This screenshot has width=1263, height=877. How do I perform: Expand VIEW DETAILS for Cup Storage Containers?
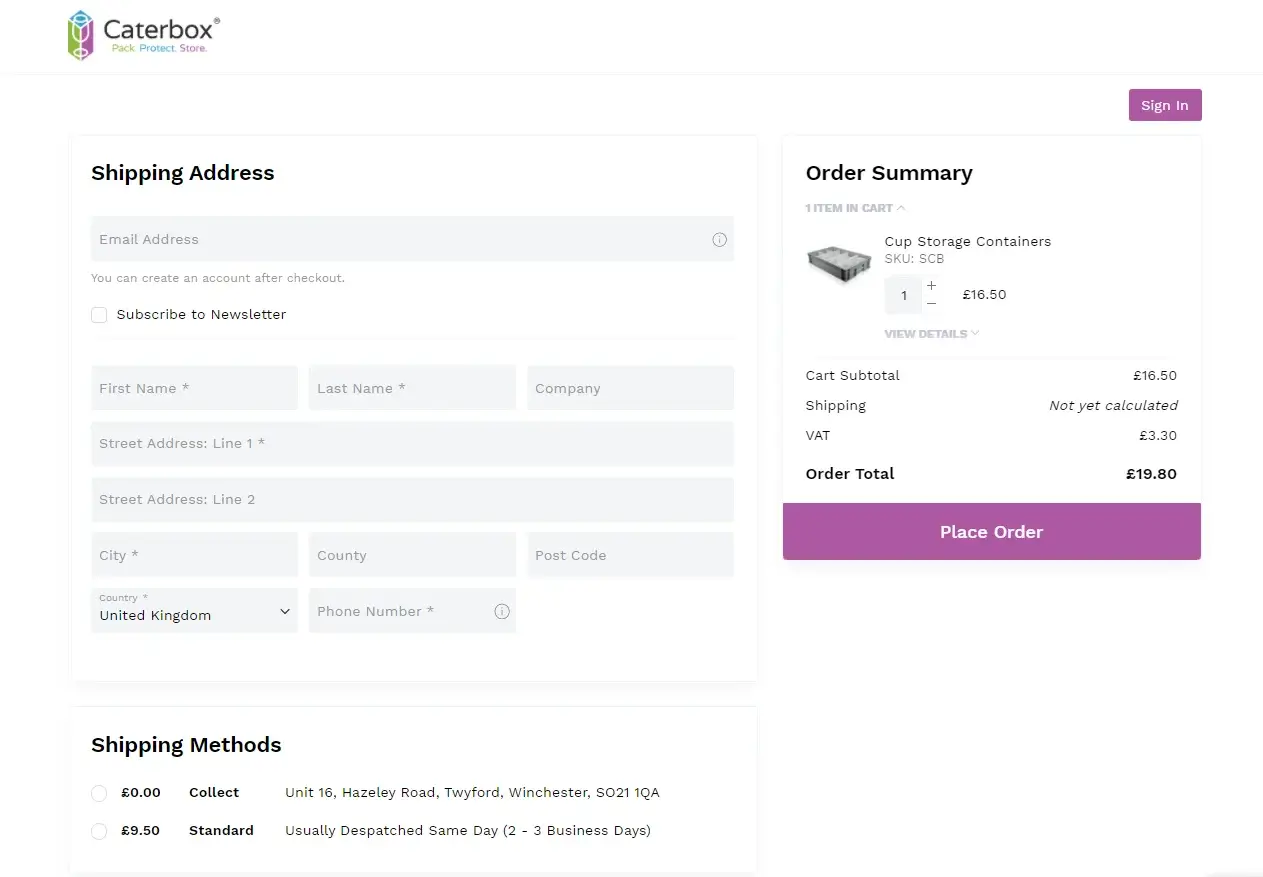click(x=930, y=333)
